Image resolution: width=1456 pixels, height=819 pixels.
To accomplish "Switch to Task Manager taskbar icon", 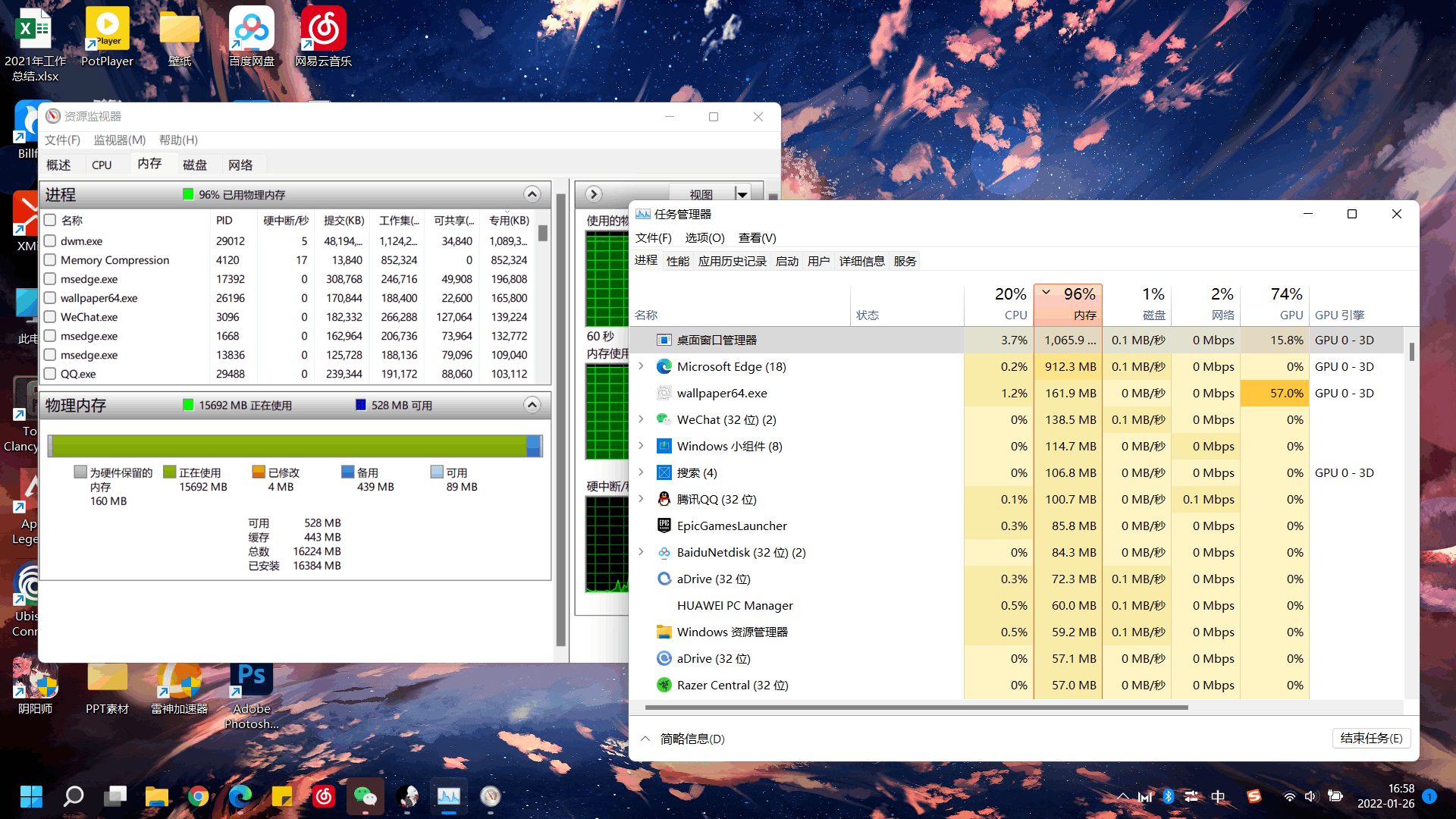I will pos(449,796).
